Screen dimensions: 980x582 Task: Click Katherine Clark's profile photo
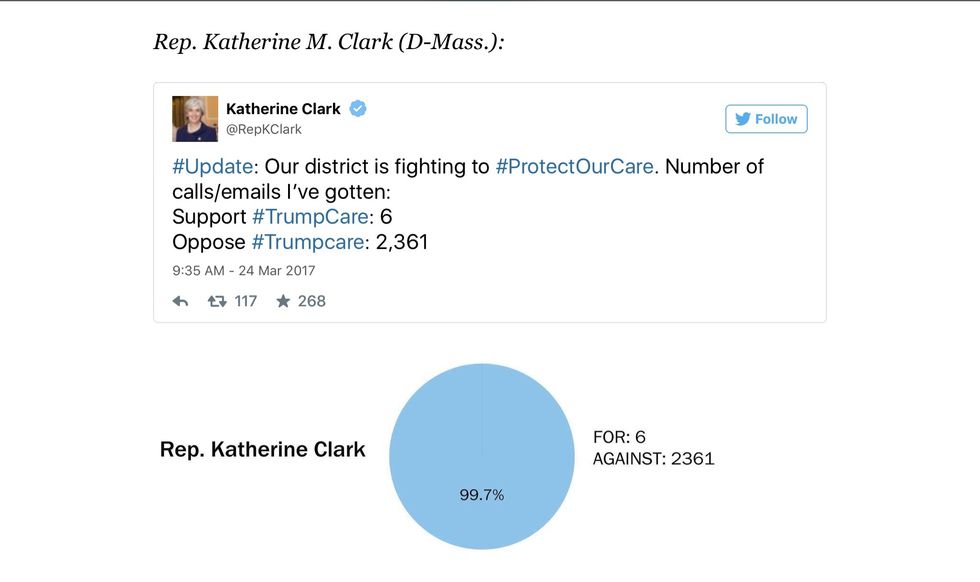pos(195,119)
